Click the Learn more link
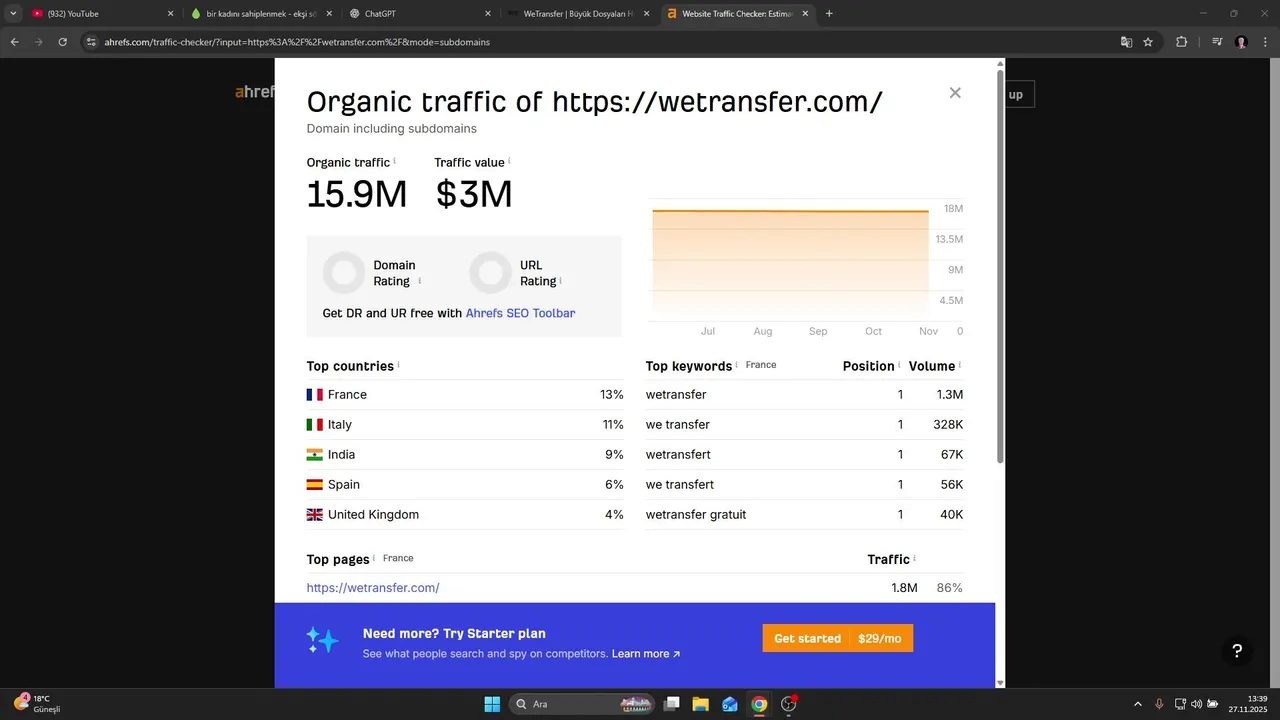The width and height of the screenshot is (1280, 720). click(646, 654)
